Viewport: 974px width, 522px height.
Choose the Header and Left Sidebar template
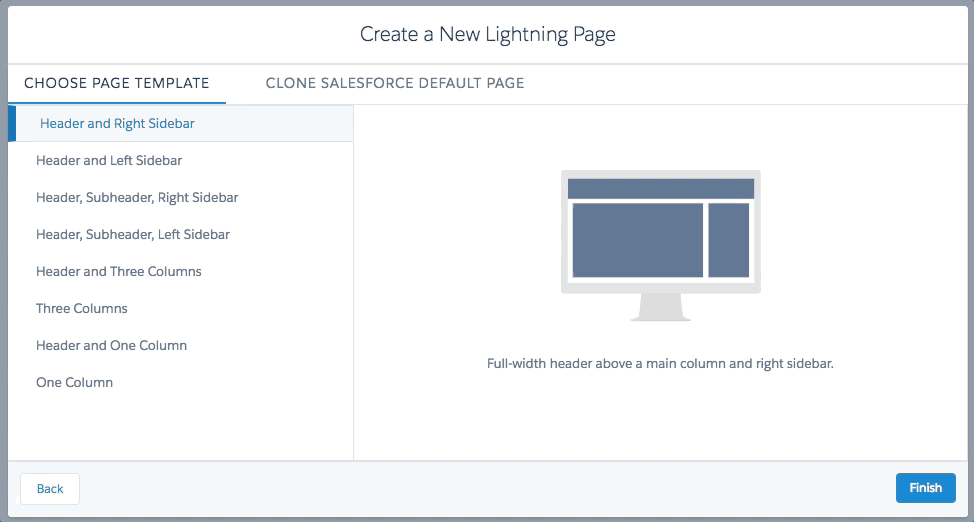109,160
